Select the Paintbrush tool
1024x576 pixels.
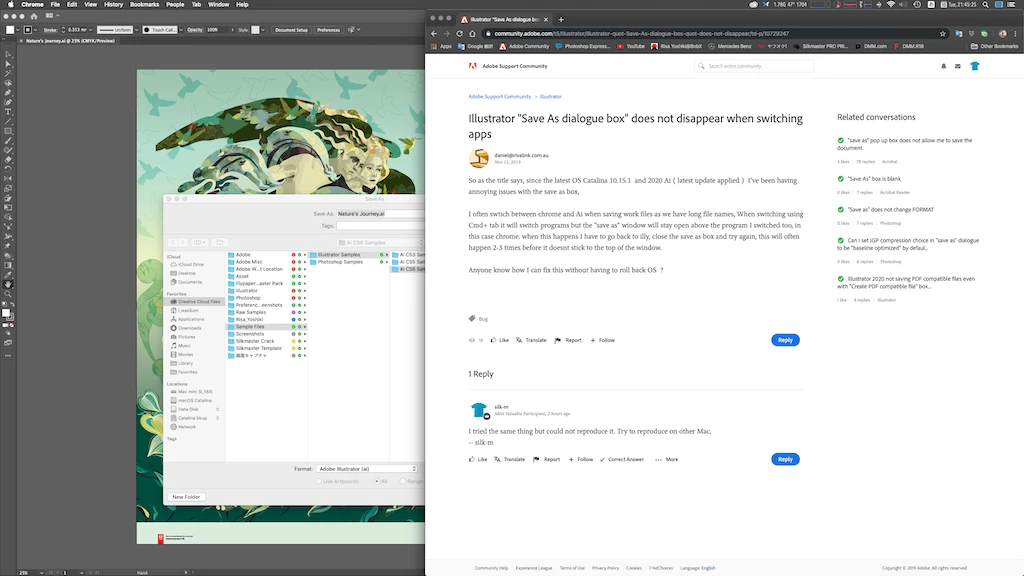(x=8, y=140)
